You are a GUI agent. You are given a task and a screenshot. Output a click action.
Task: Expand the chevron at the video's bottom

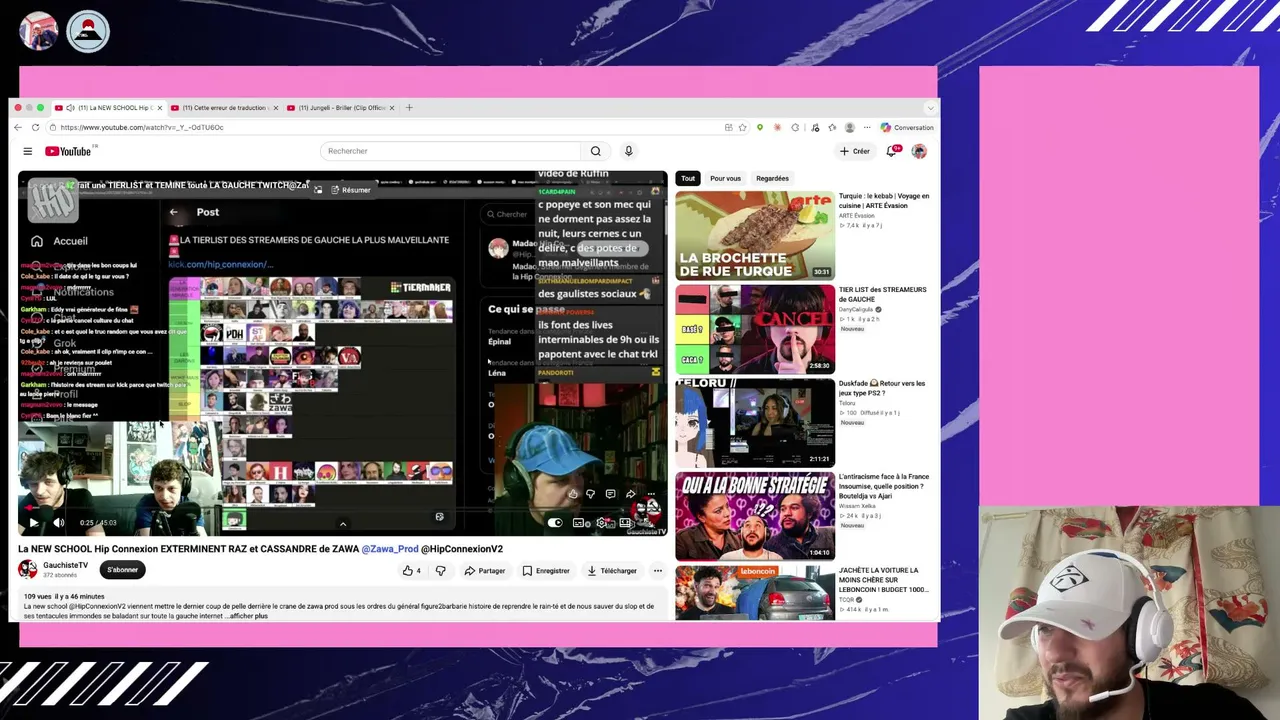pos(343,523)
